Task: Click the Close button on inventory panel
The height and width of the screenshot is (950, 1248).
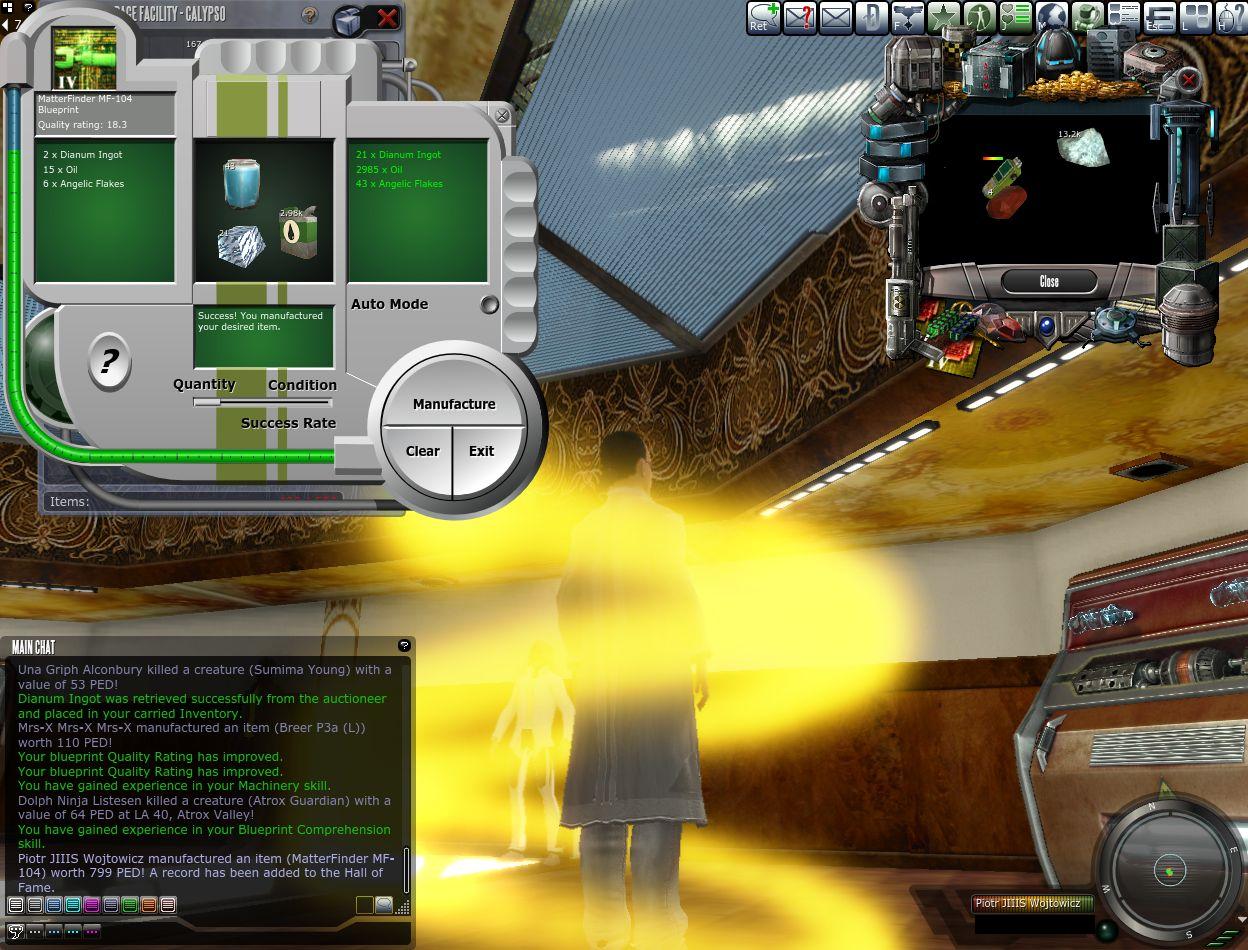Action: (x=1049, y=282)
